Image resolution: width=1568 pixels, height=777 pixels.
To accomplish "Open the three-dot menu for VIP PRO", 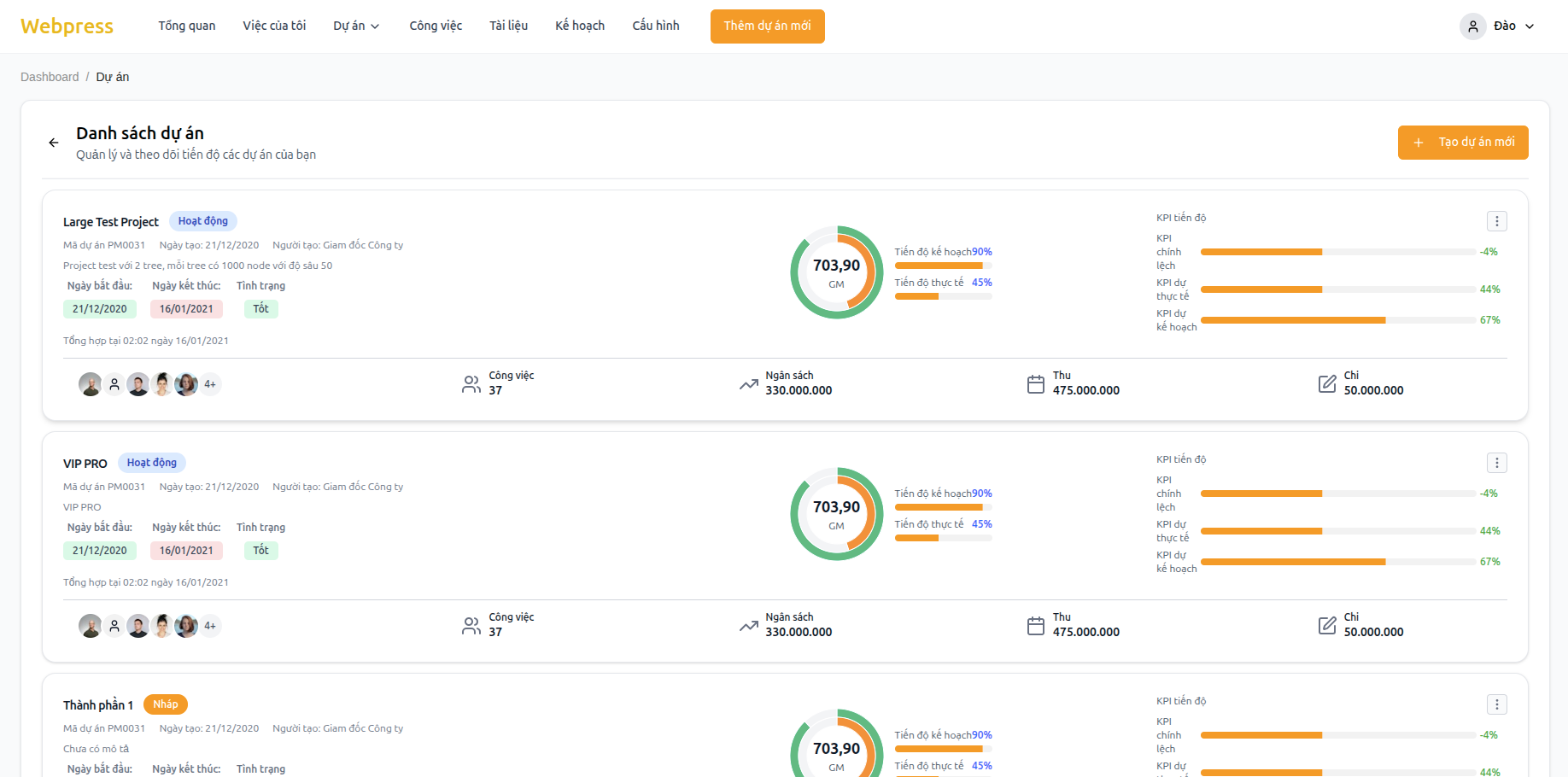I will (x=1496, y=463).
